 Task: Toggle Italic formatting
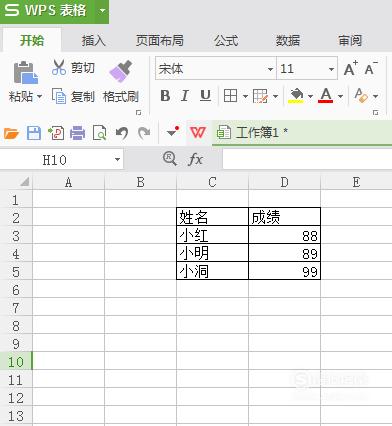[185, 96]
